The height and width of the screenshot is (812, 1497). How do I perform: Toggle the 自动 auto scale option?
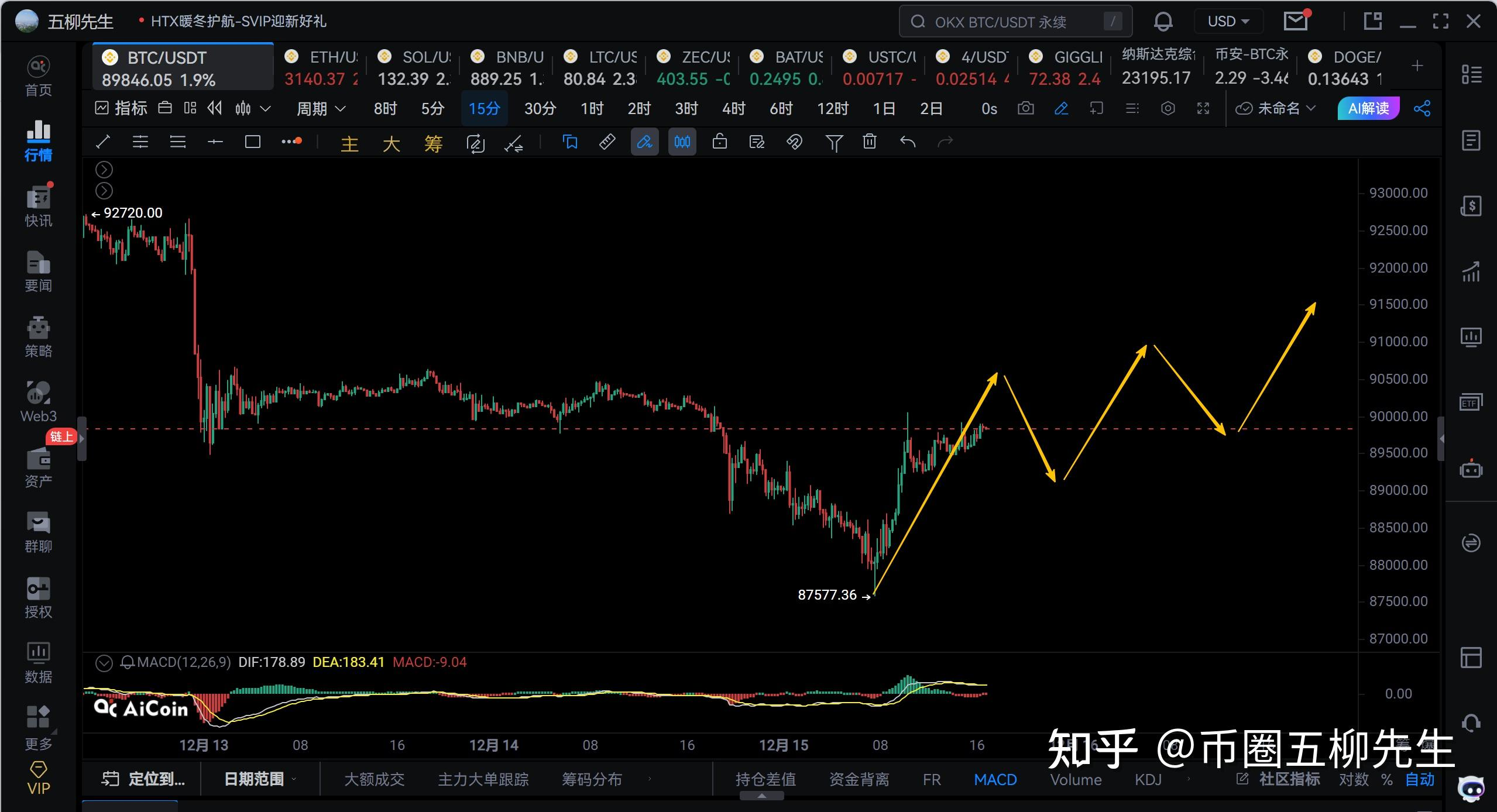point(1420,779)
